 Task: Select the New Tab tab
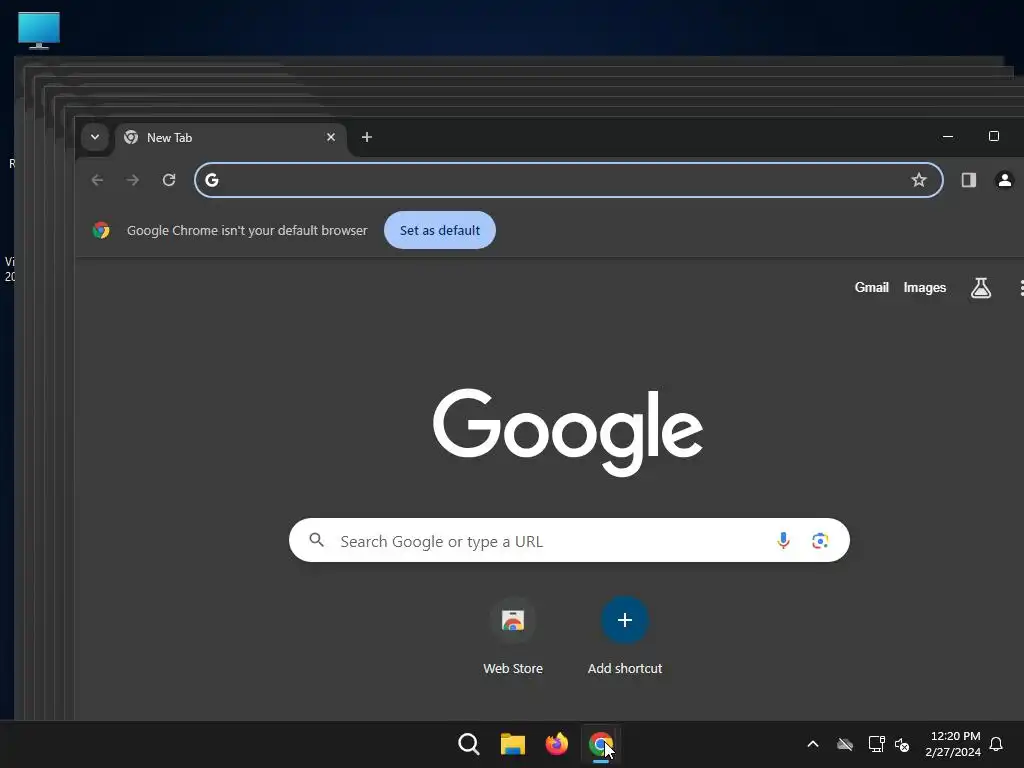click(231, 137)
